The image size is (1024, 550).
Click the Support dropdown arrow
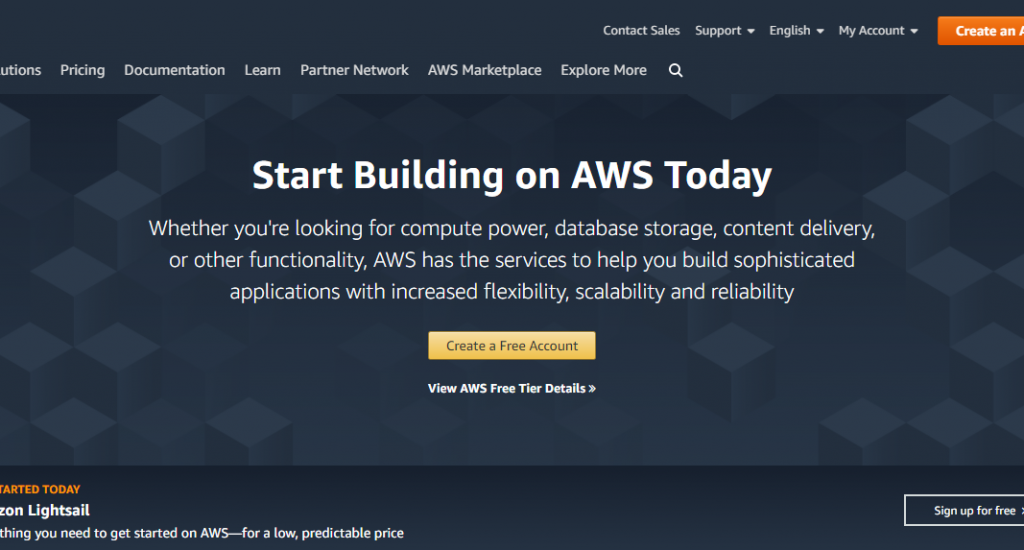751,31
